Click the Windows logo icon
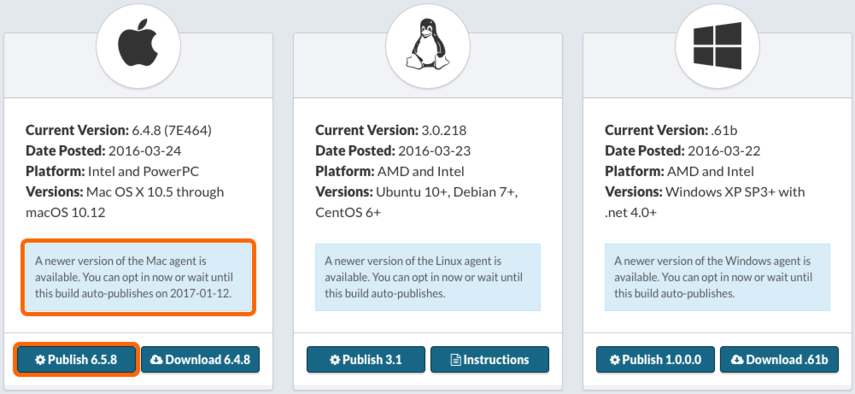Screen dimensions: 855x394 [x=717, y=46]
